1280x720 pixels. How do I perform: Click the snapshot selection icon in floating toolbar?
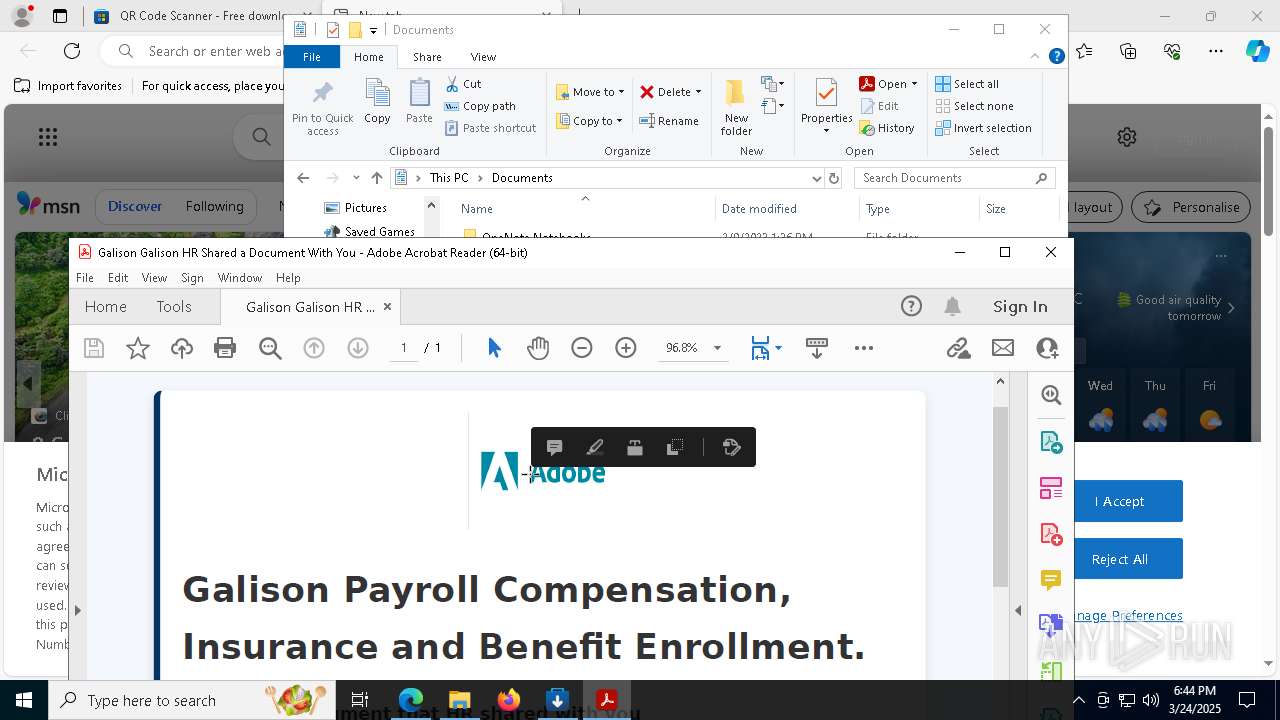(675, 447)
